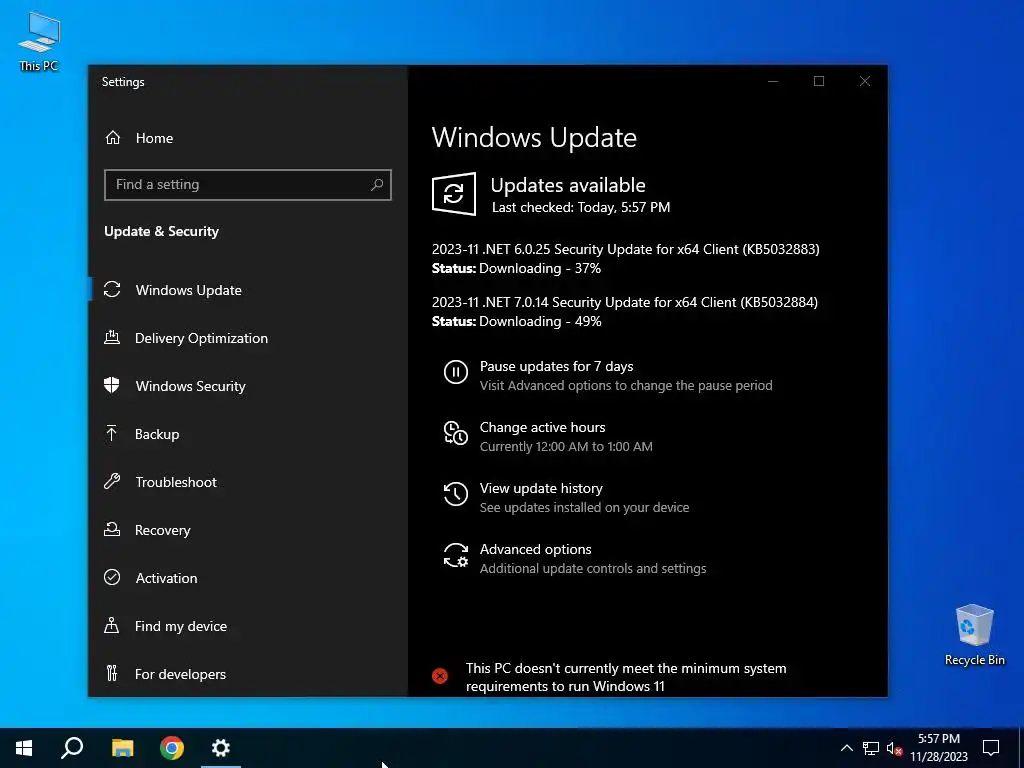Viewport: 1024px width, 768px height.
Task: Select the Recycle Bin desktop icon
Action: (x=974, y=635)
